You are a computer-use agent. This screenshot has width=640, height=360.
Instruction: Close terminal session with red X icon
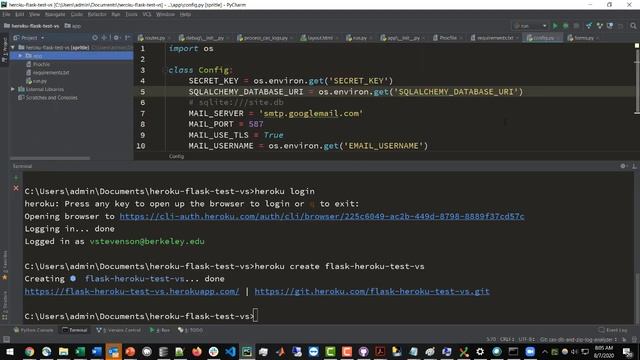pos(16,188)
